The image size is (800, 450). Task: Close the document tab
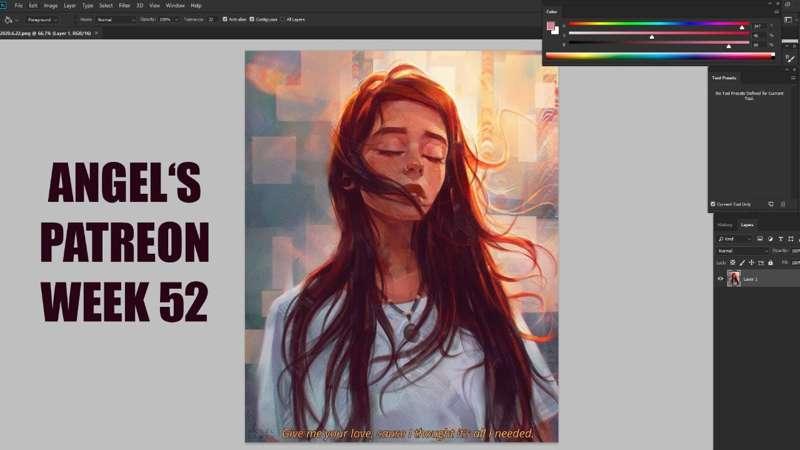tap(96, 33)
